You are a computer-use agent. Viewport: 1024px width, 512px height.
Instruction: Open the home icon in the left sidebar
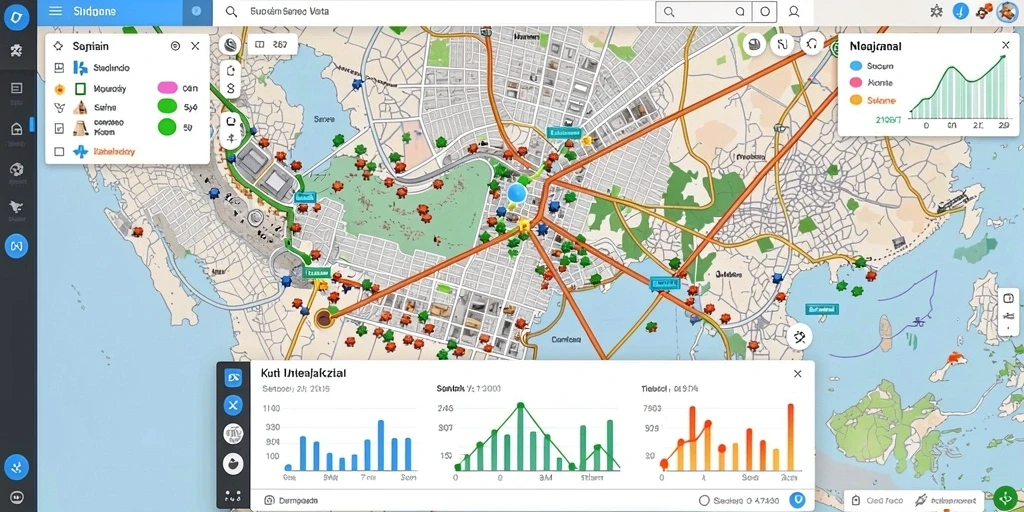pyautogui.click(x=17, y=129)
